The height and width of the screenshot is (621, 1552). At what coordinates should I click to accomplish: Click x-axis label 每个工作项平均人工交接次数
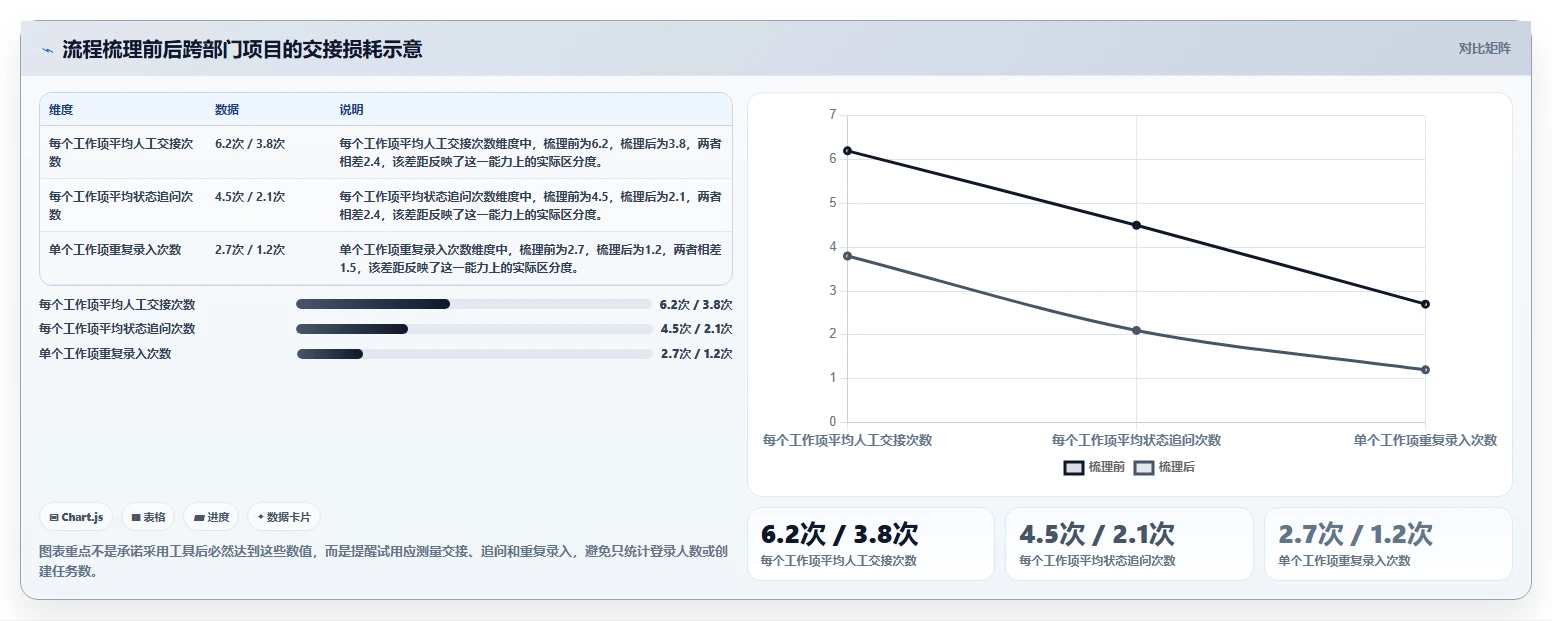tap(847, 440)
